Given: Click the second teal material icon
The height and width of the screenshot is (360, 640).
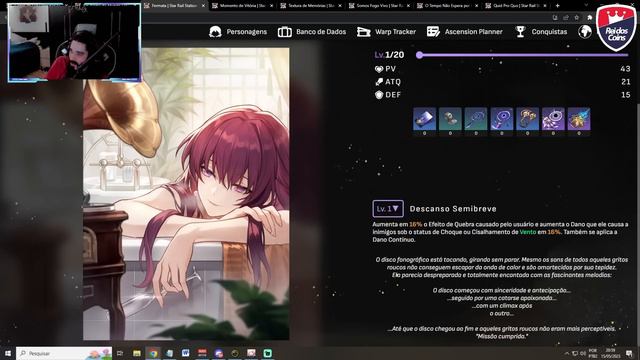Looking at the screenshot, I should point(450,119).
